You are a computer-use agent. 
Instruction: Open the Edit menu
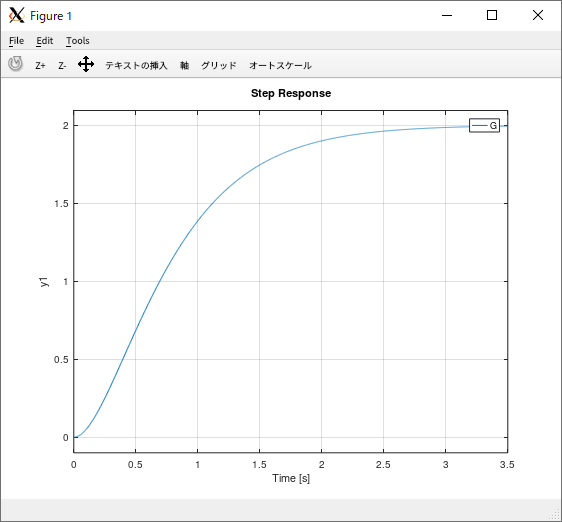44,41
